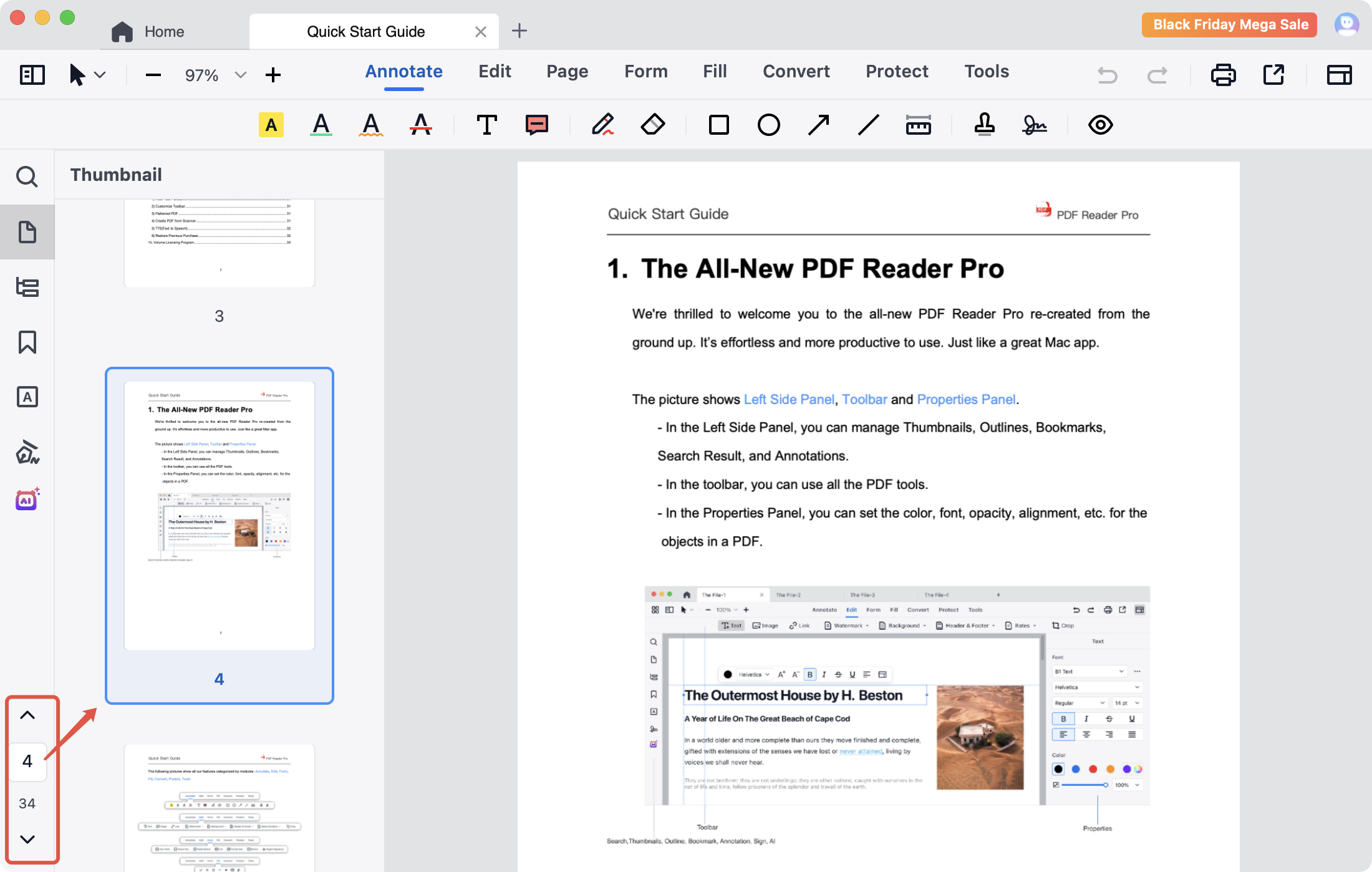This screenshot has width=1372, height=872.
Task: Expand the cursor tool dropdown arrow
Action: pos(100,75)
